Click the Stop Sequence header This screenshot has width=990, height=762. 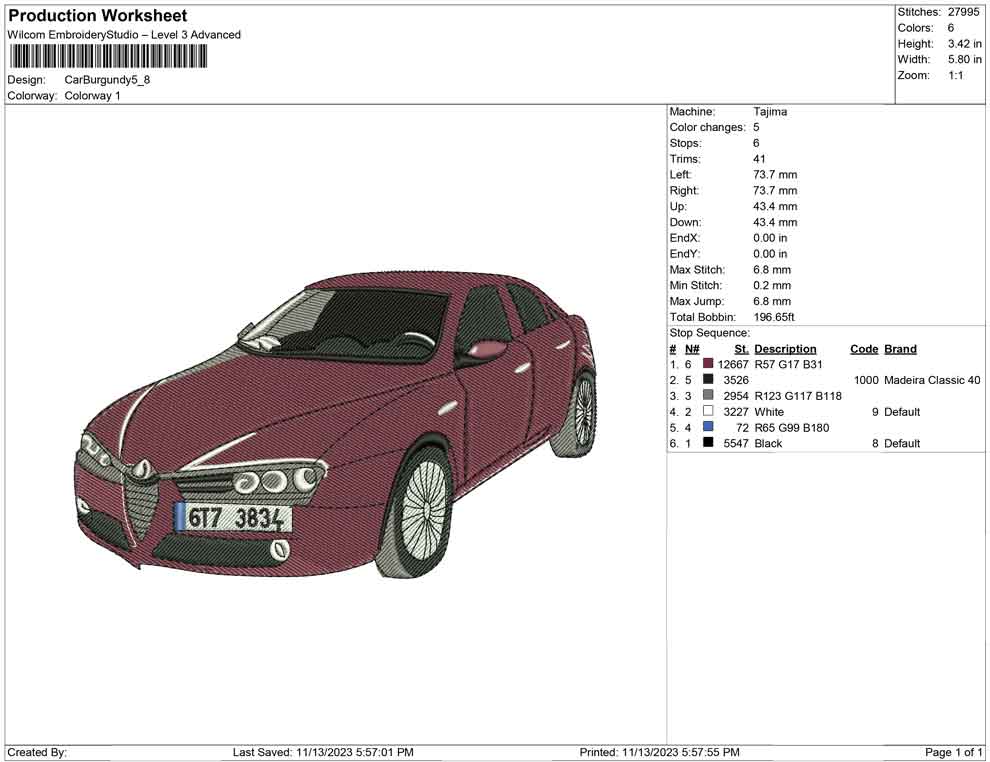tap(709, 332)
